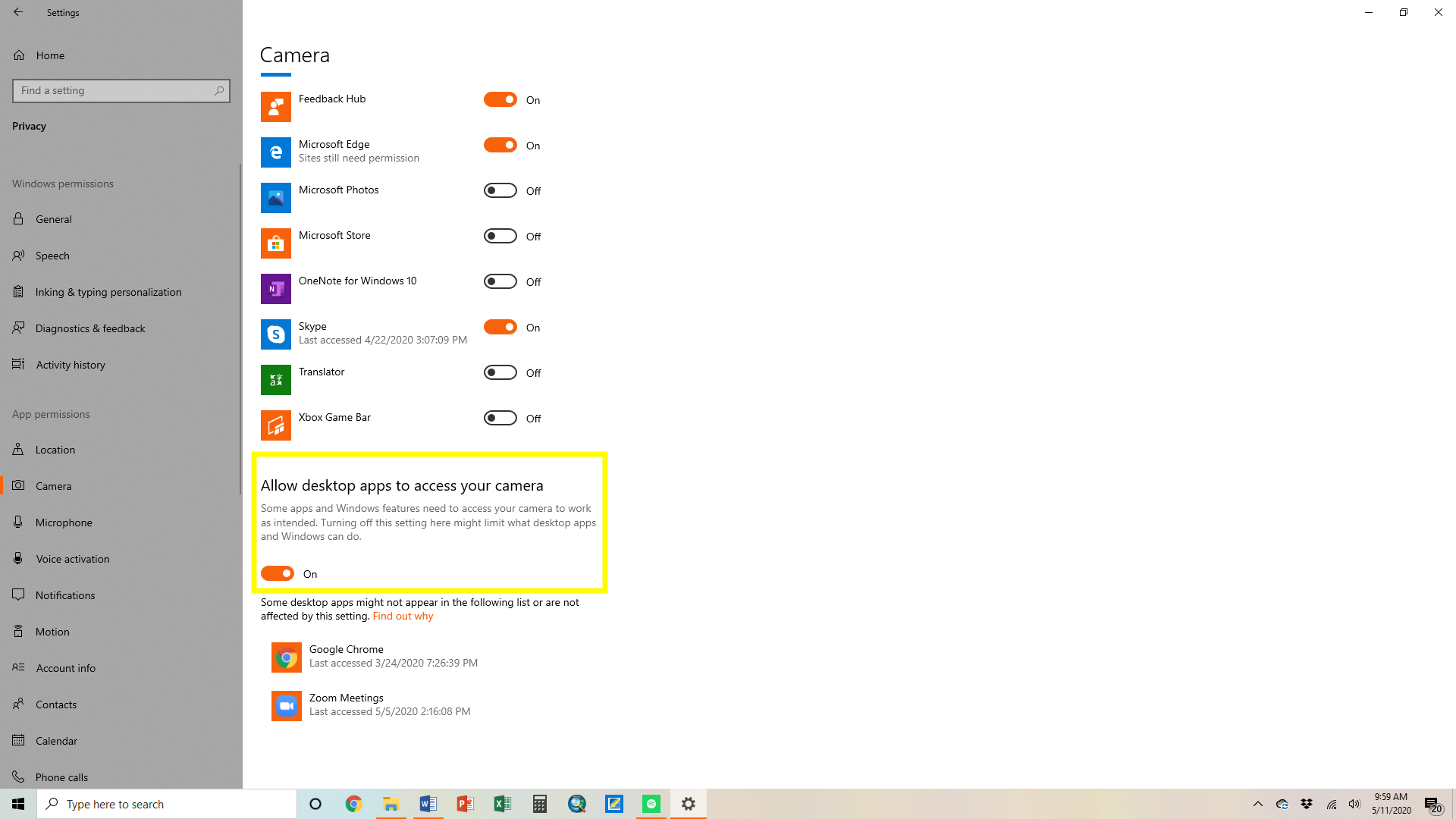This screenshot has height=819, width=1456.
Task: Open the volume control in system tray
Action: (1355, 804)
